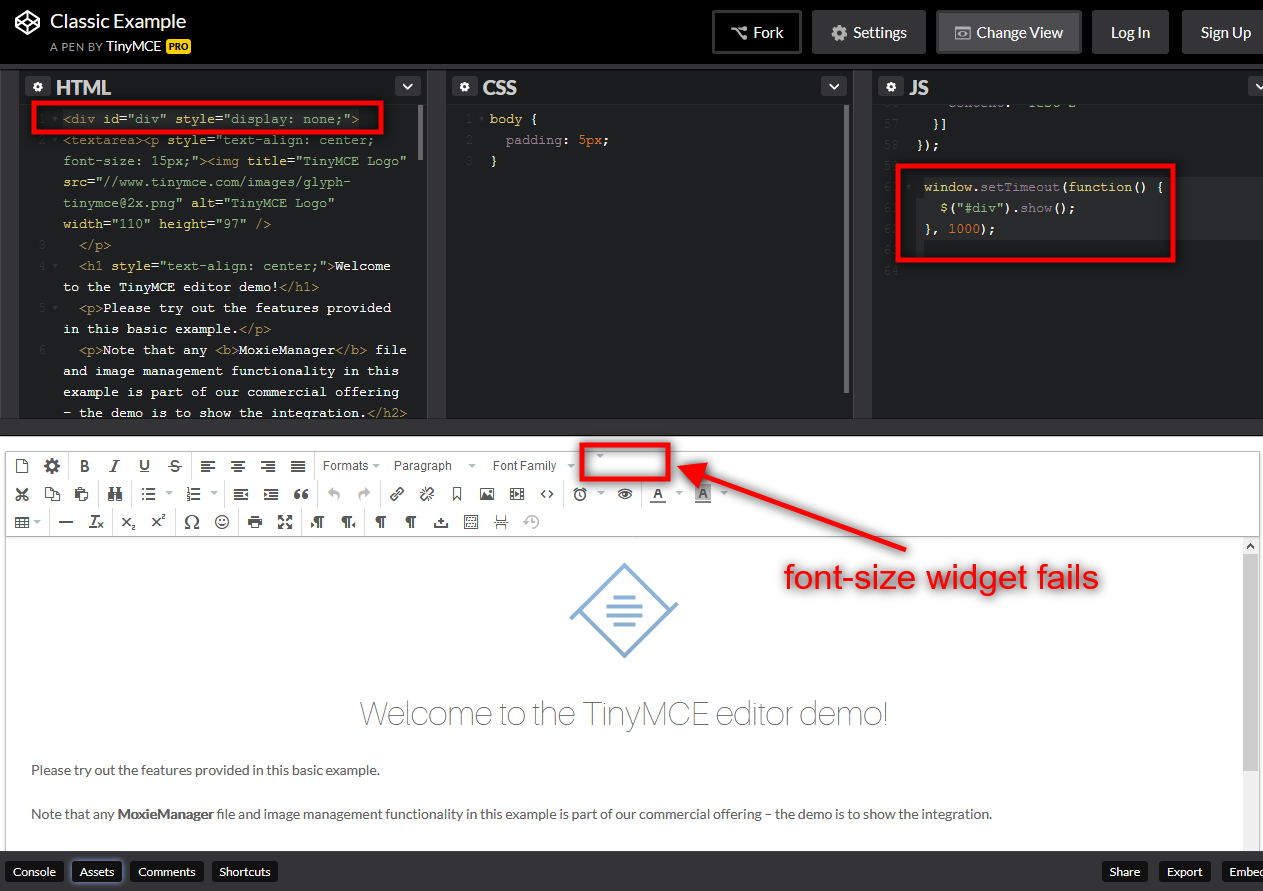Click the Change View button
Image resolution: width=1263 pixels, height=891 pixels.
coord(1008,33)
